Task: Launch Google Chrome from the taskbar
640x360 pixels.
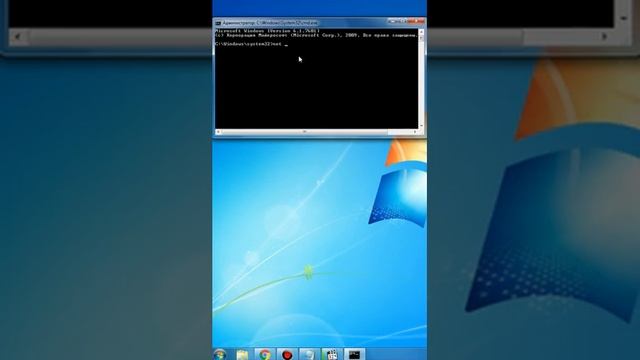Action: pyautogui.click(x=265, y=355)
